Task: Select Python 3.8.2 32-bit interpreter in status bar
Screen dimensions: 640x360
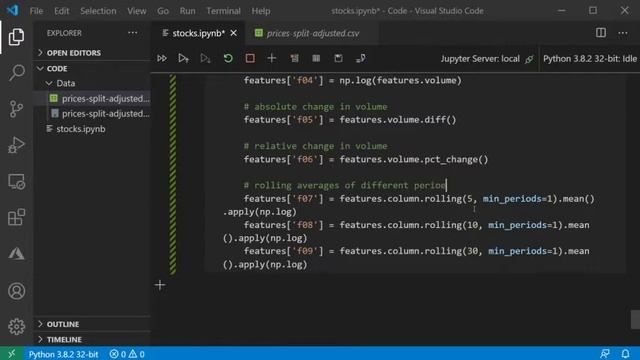Action: tap(63, 354)
